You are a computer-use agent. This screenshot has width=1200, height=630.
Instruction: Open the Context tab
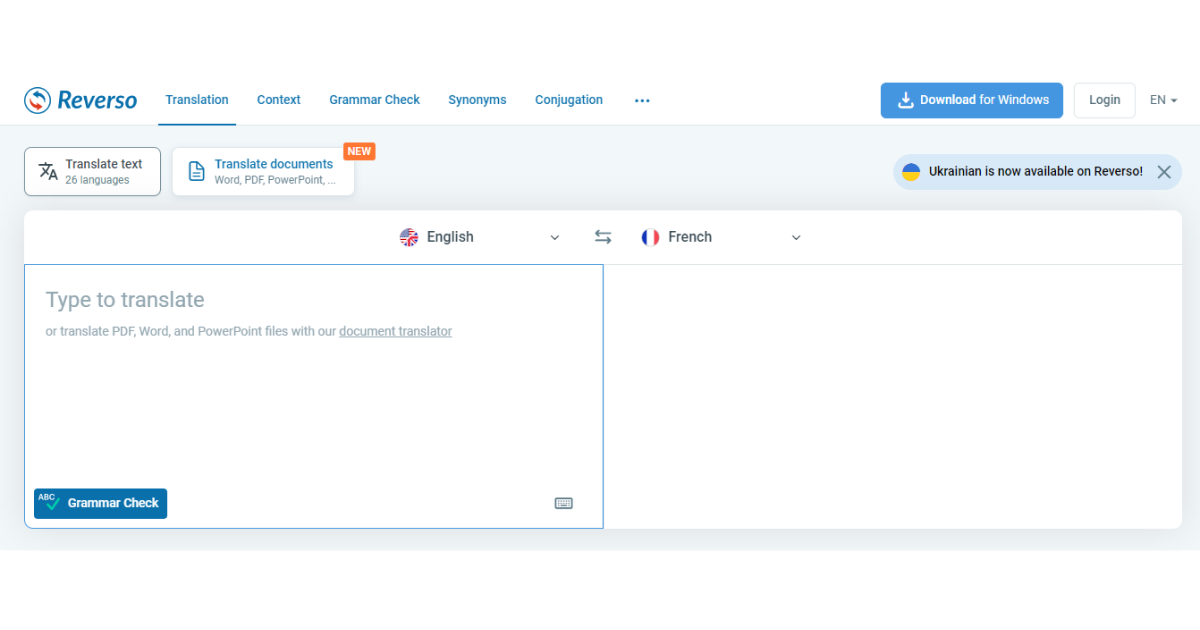(279, 100)
